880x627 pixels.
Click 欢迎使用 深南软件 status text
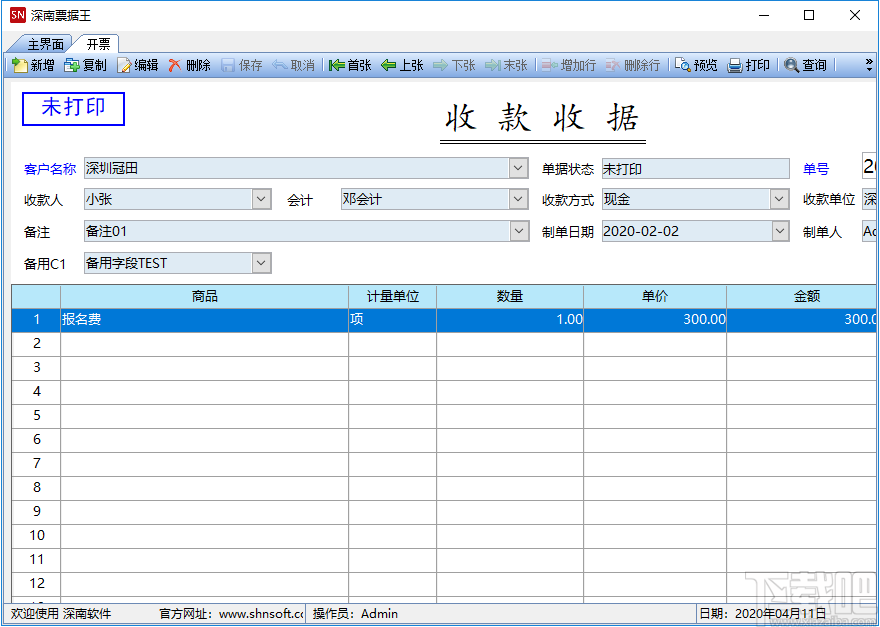(x=61, y=614)
